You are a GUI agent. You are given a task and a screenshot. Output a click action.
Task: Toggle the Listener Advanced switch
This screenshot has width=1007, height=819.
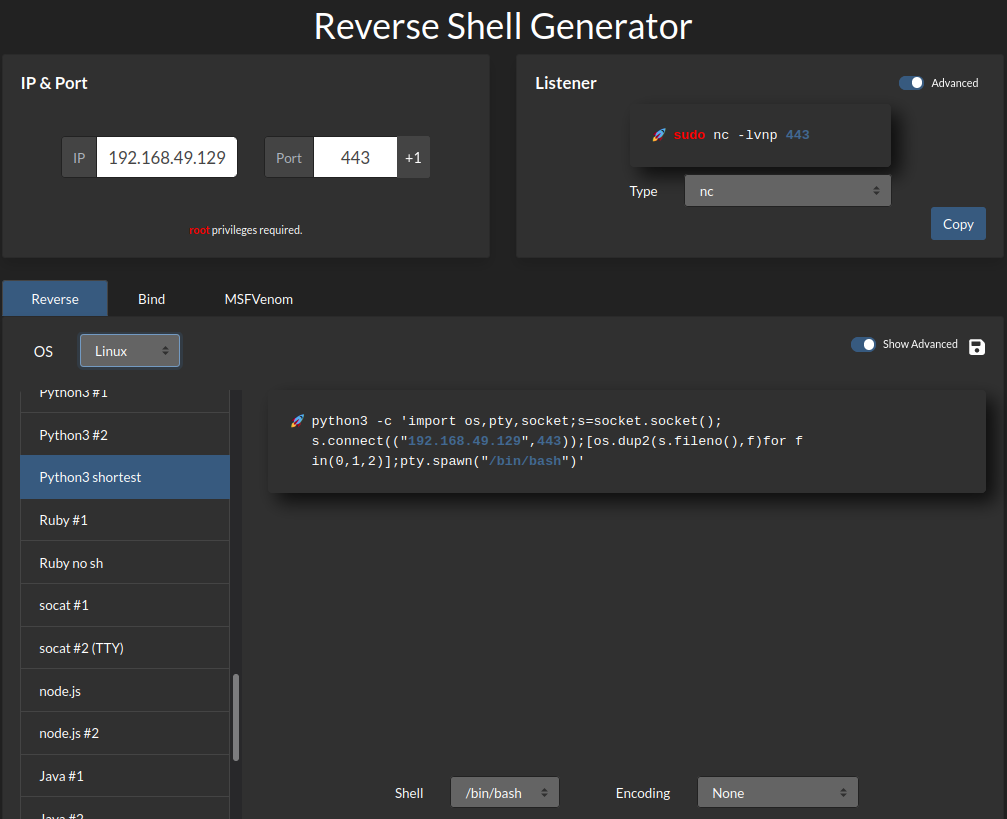tap(911, 83)
